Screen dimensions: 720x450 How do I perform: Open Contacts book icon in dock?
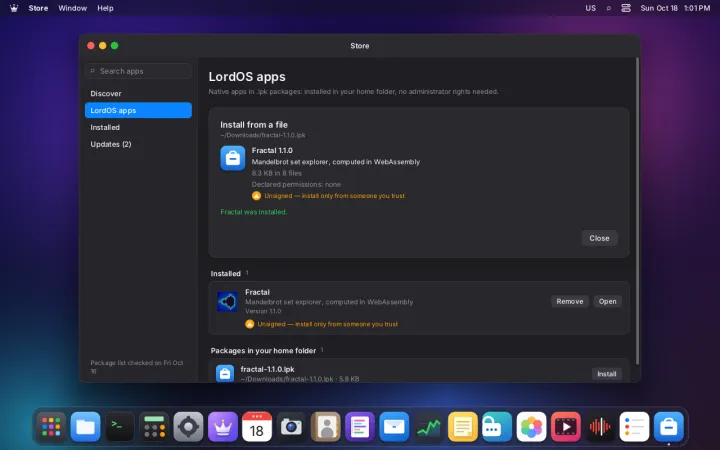point(326,427)
